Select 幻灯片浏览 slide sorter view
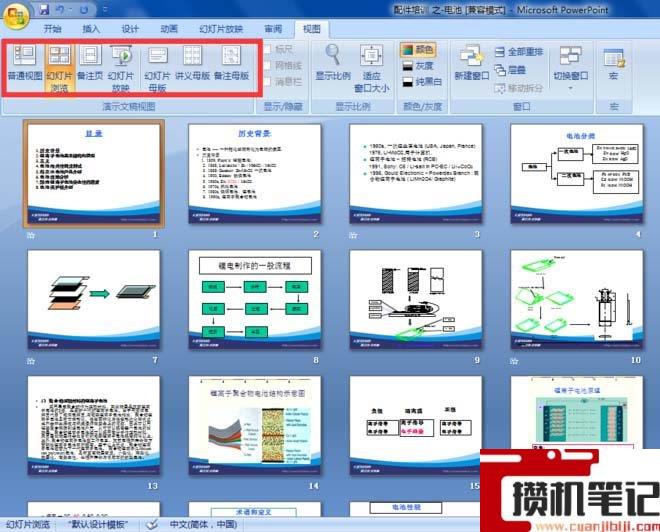The image size is (660, 532). 59,69
